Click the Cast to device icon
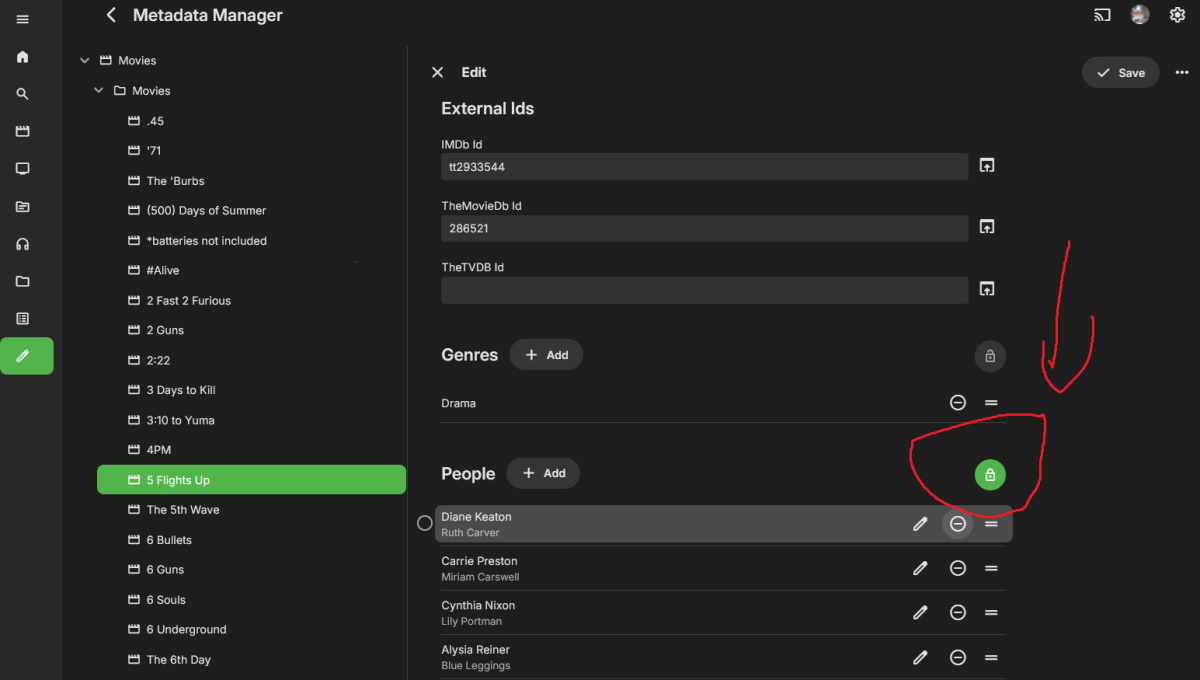The image size is (1200, 680). 1102,15
